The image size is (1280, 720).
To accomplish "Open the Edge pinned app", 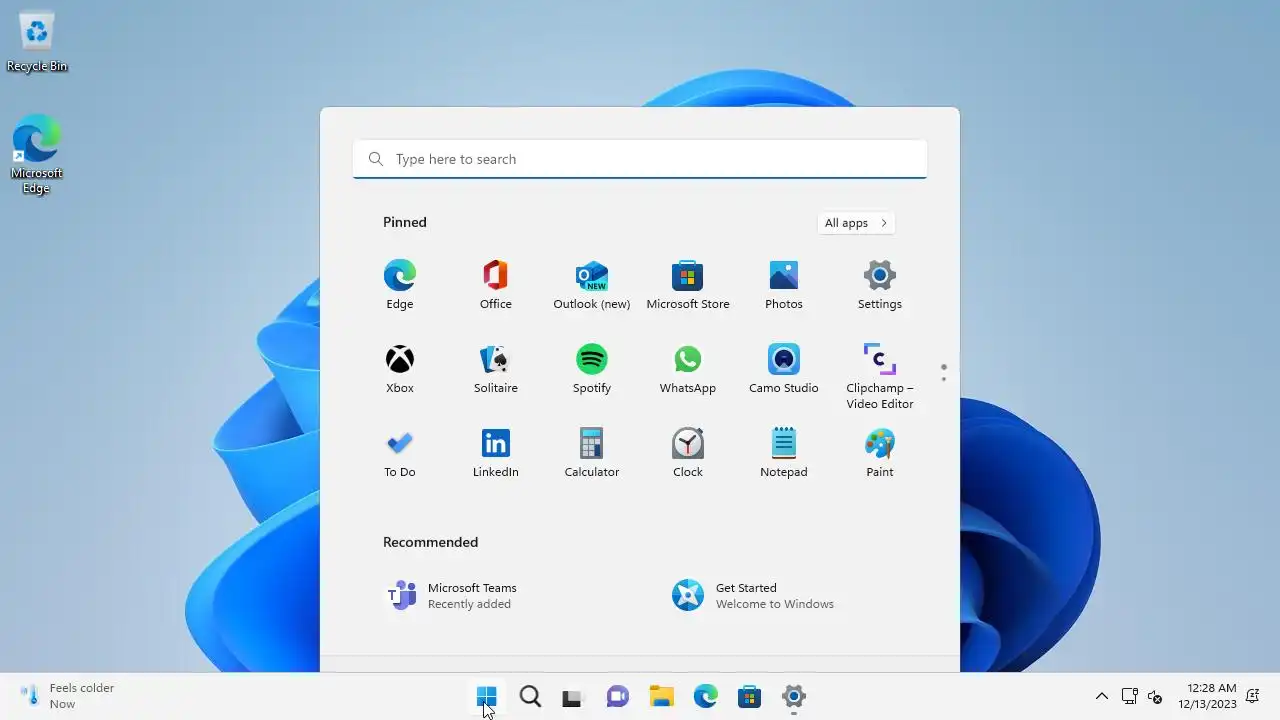I will tap(399, 285).
